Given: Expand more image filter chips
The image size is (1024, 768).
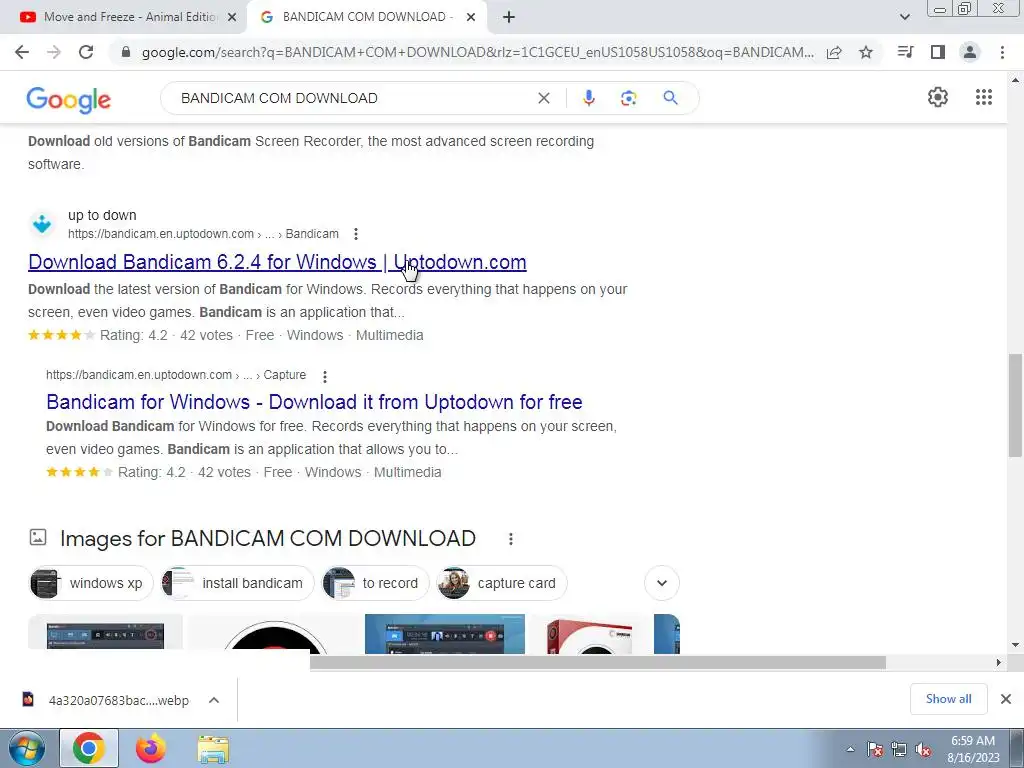Looking at the screenshot, I should (x=662, y=583).
